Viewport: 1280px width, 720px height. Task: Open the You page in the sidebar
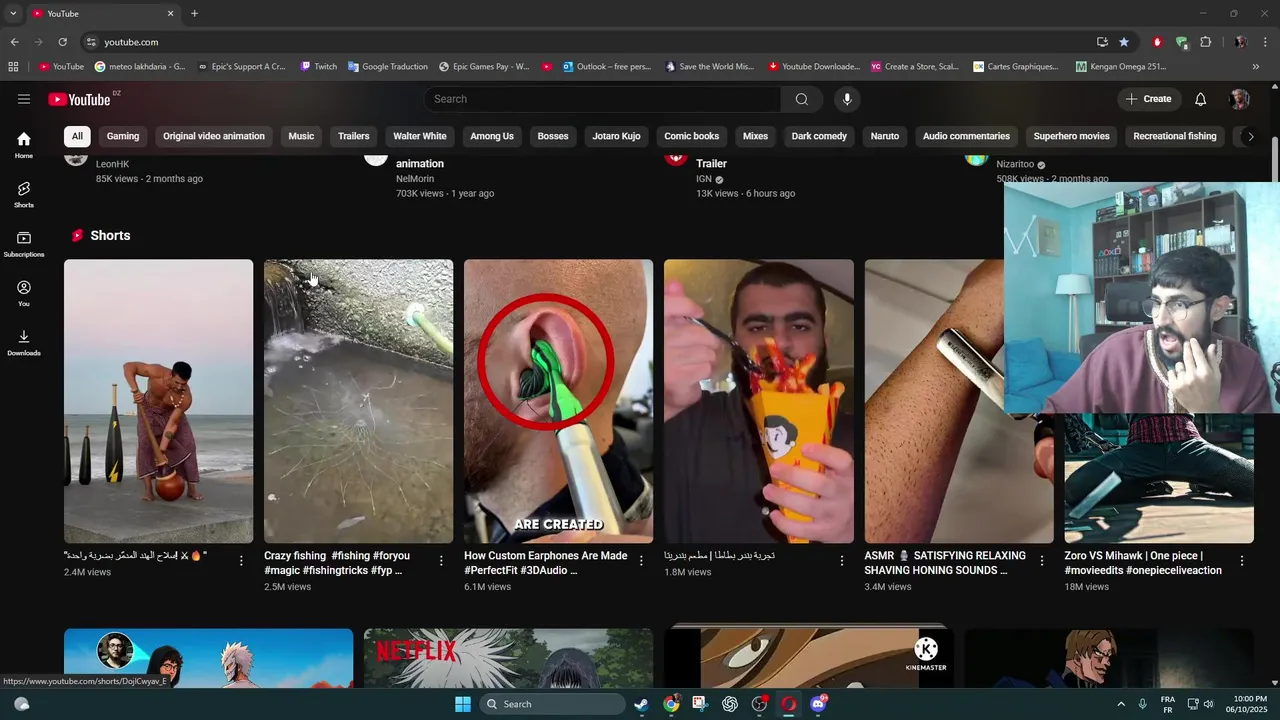[24, 293]
